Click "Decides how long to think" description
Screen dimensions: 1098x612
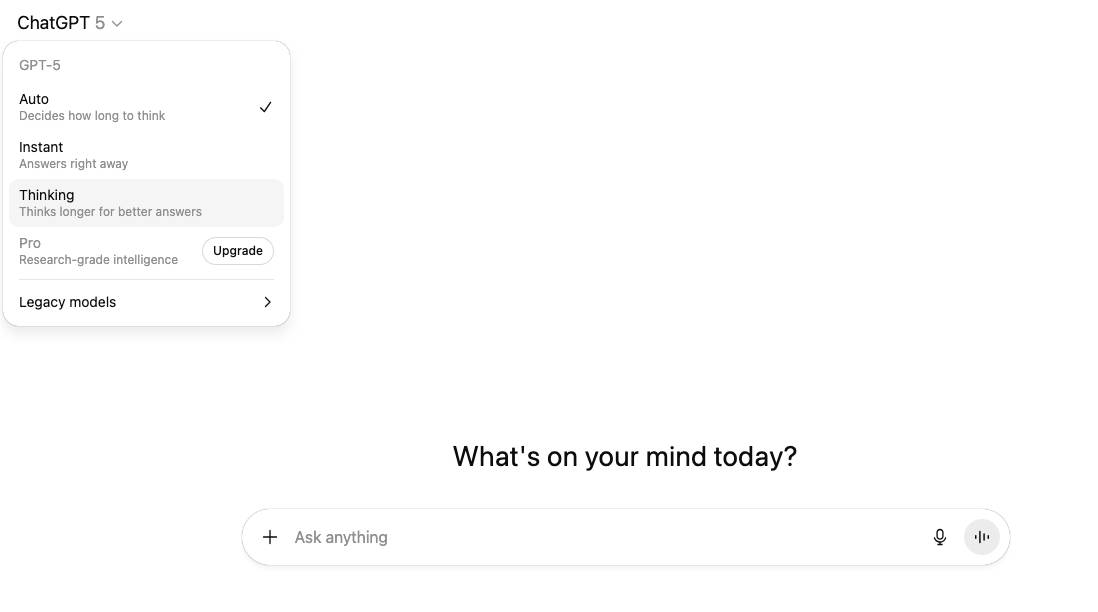(x=92, y=116)
